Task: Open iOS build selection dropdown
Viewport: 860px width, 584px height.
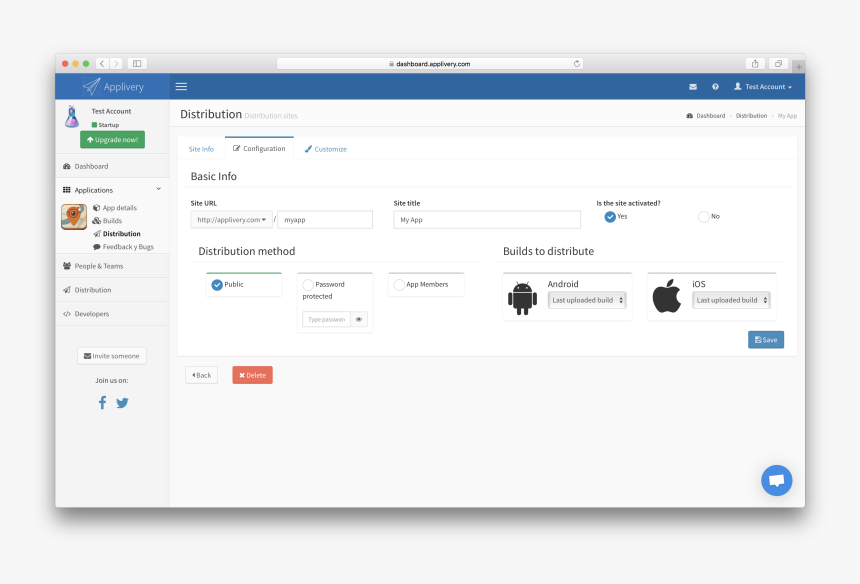Action: pyautogui.click(x=731, y=300)
